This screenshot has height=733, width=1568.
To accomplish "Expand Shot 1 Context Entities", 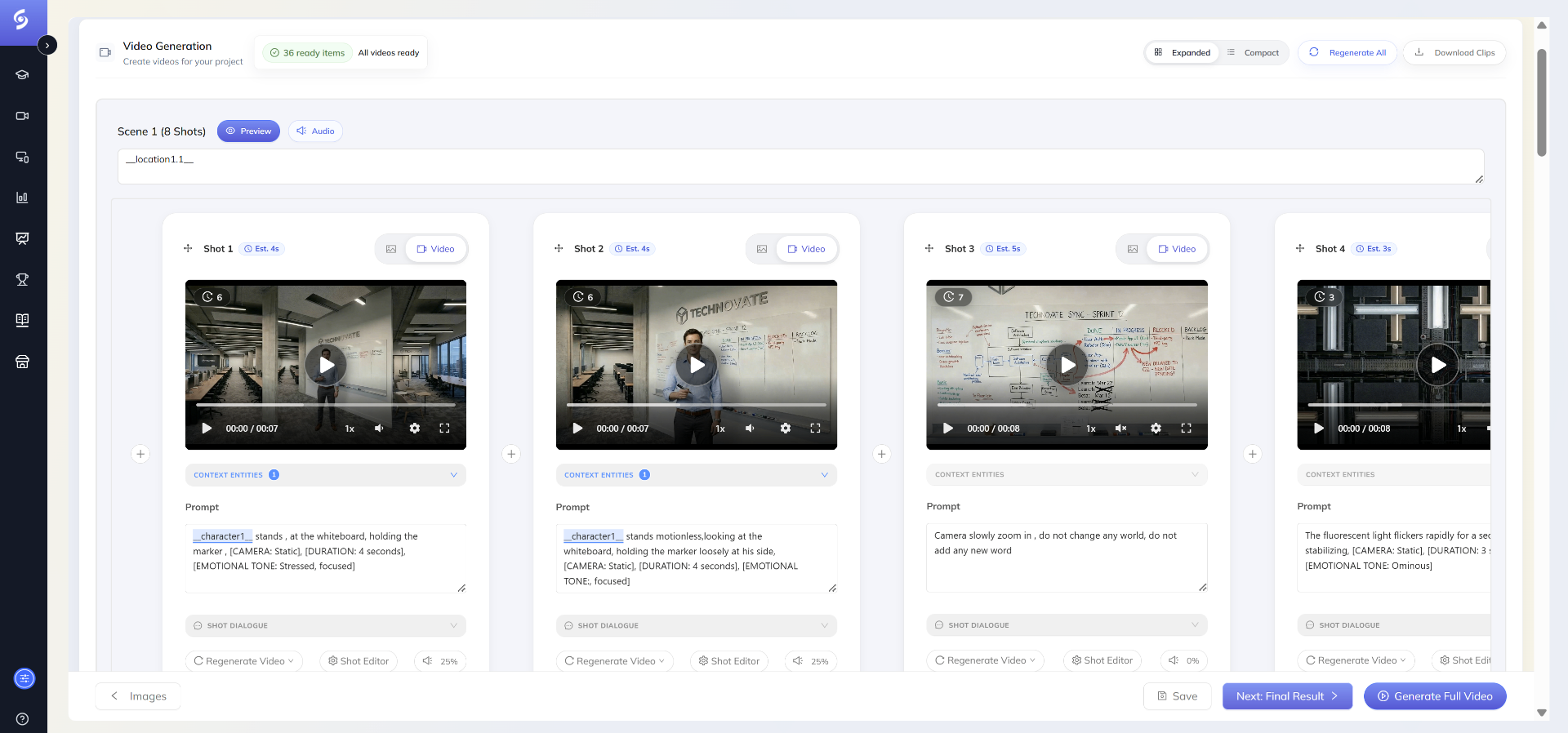I will pos(326,474).
